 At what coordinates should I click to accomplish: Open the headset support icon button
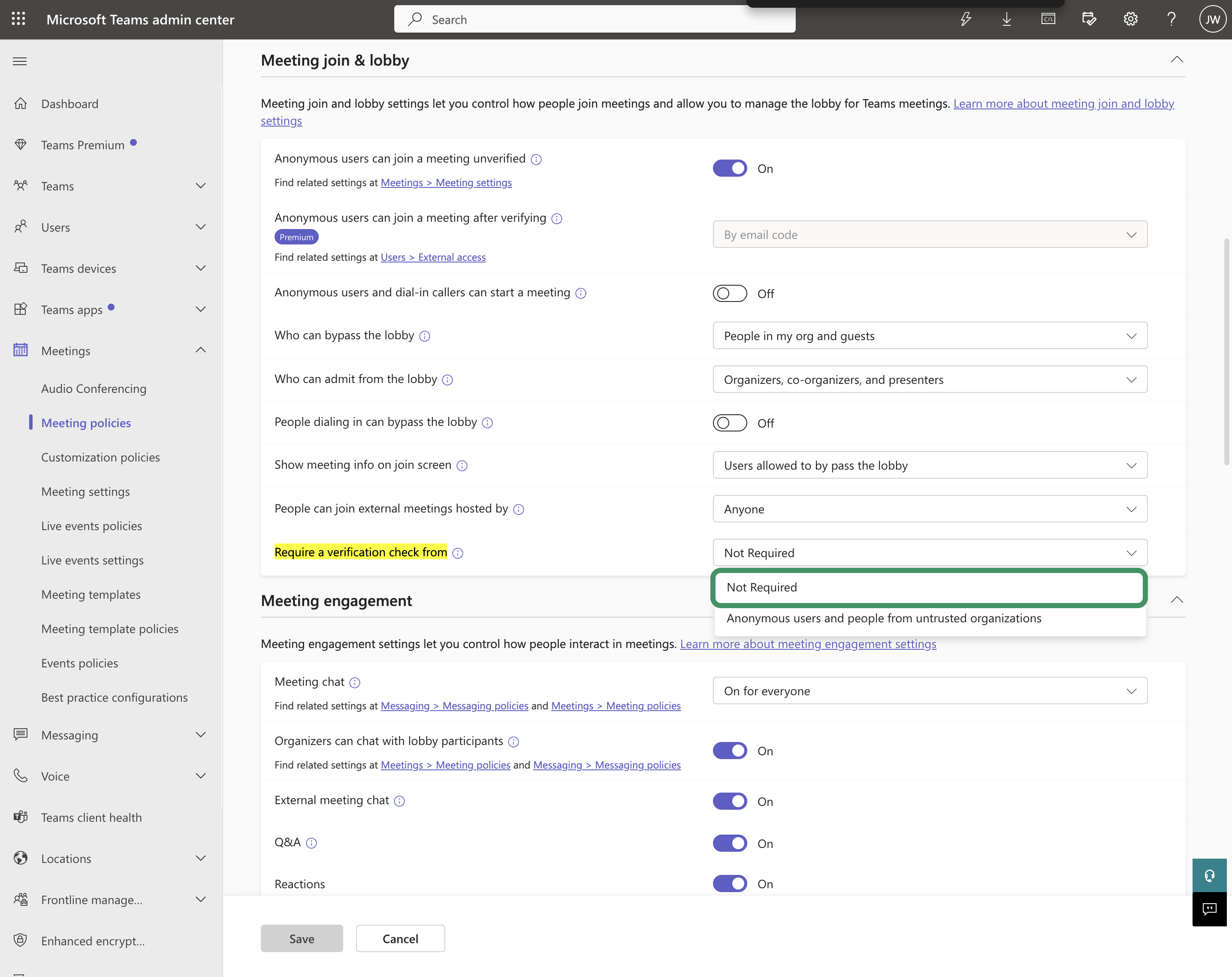click(1209, 875)
